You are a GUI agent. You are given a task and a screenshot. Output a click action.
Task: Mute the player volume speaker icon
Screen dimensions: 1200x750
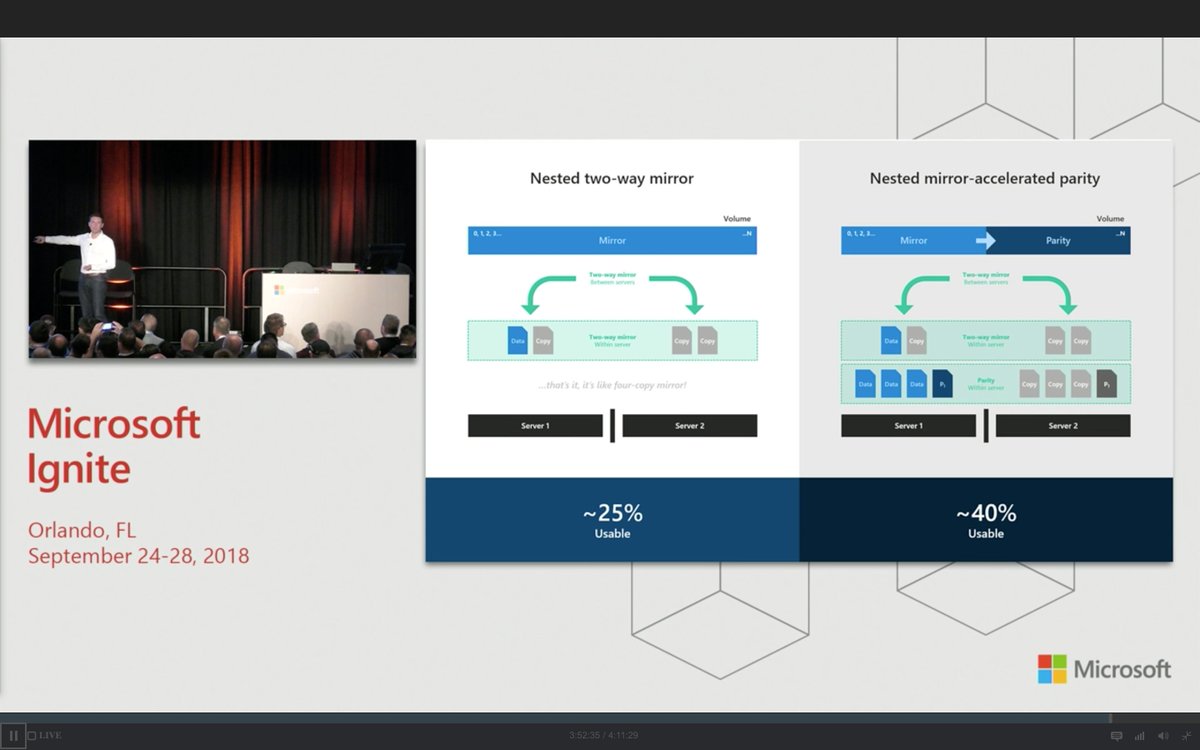click(x=1163, y=736)
